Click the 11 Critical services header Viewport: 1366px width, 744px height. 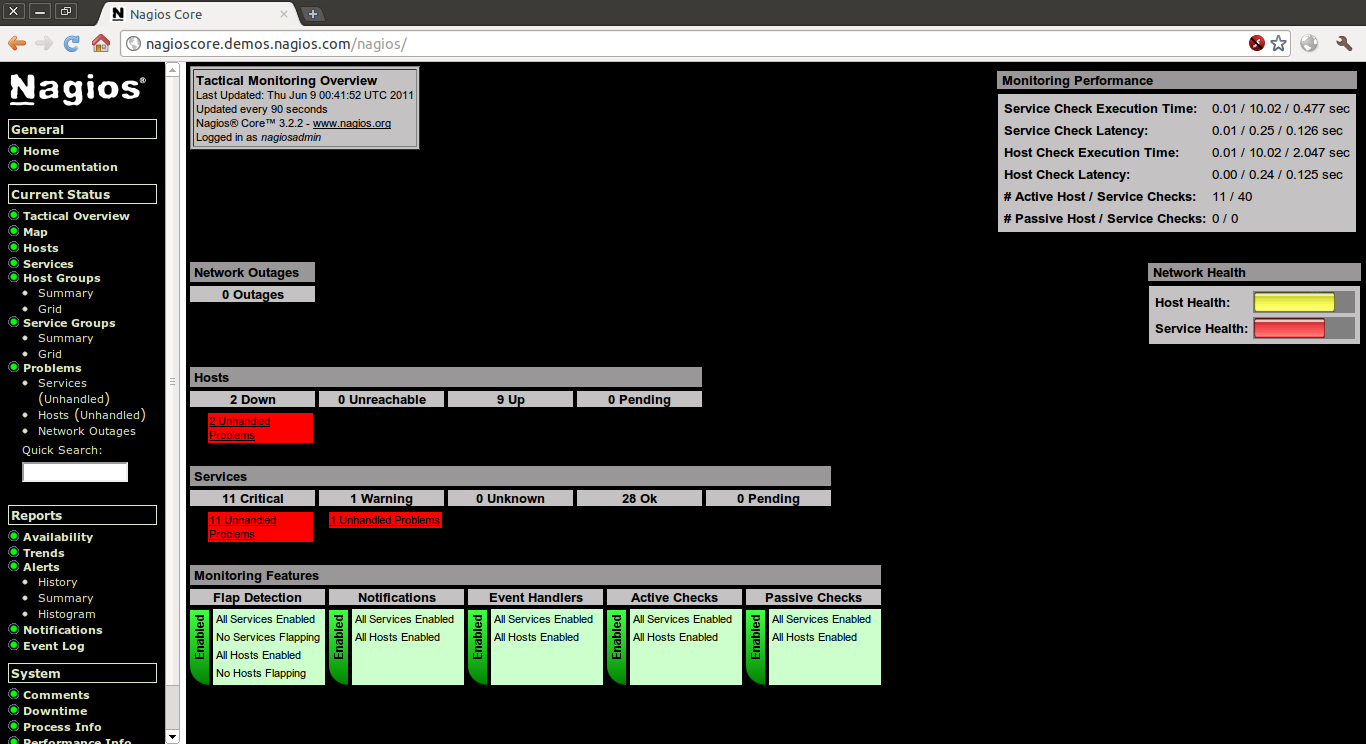(253, 498)
